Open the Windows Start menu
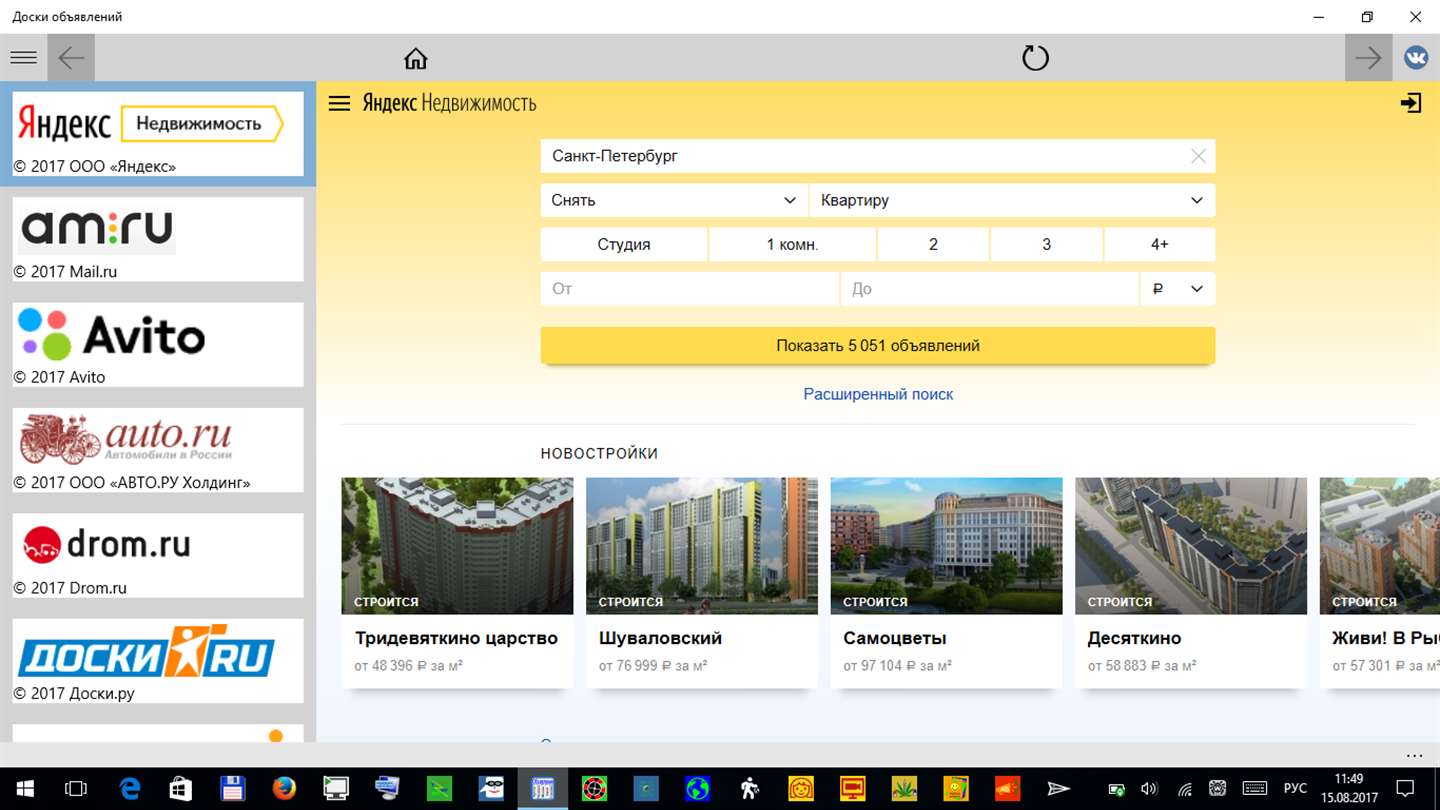 pos(24,789)
